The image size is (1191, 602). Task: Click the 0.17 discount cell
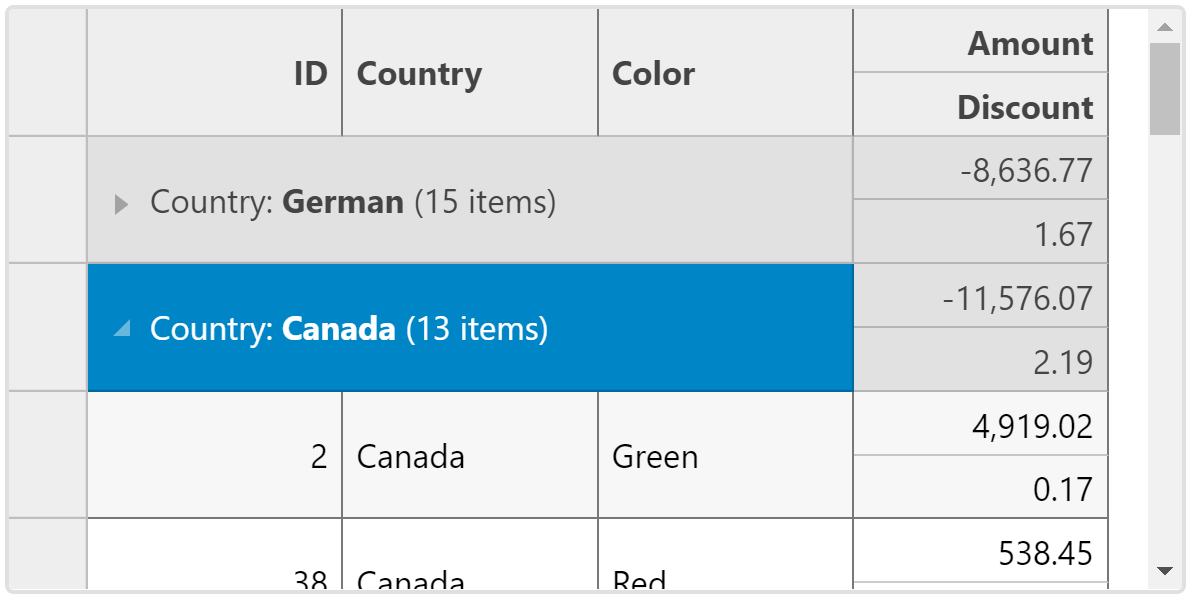coord(981,487)
